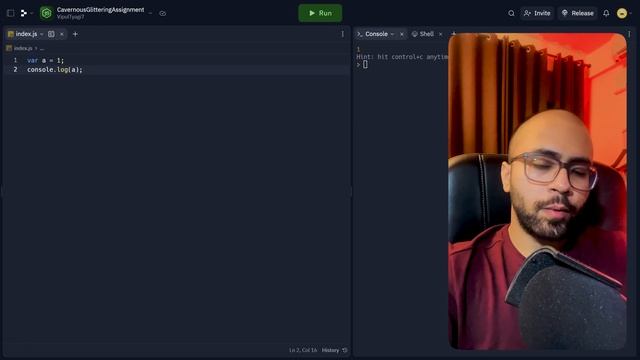Open the notifications bell
Viewport: 640px width, 360px height.
click(606, 13)
